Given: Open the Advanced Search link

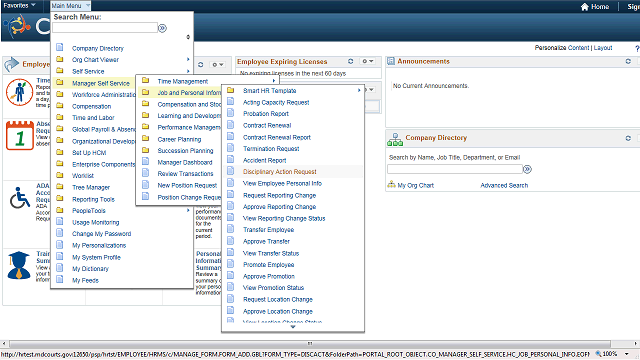Looking at the screenshot, I should click(x=504, y=185).
